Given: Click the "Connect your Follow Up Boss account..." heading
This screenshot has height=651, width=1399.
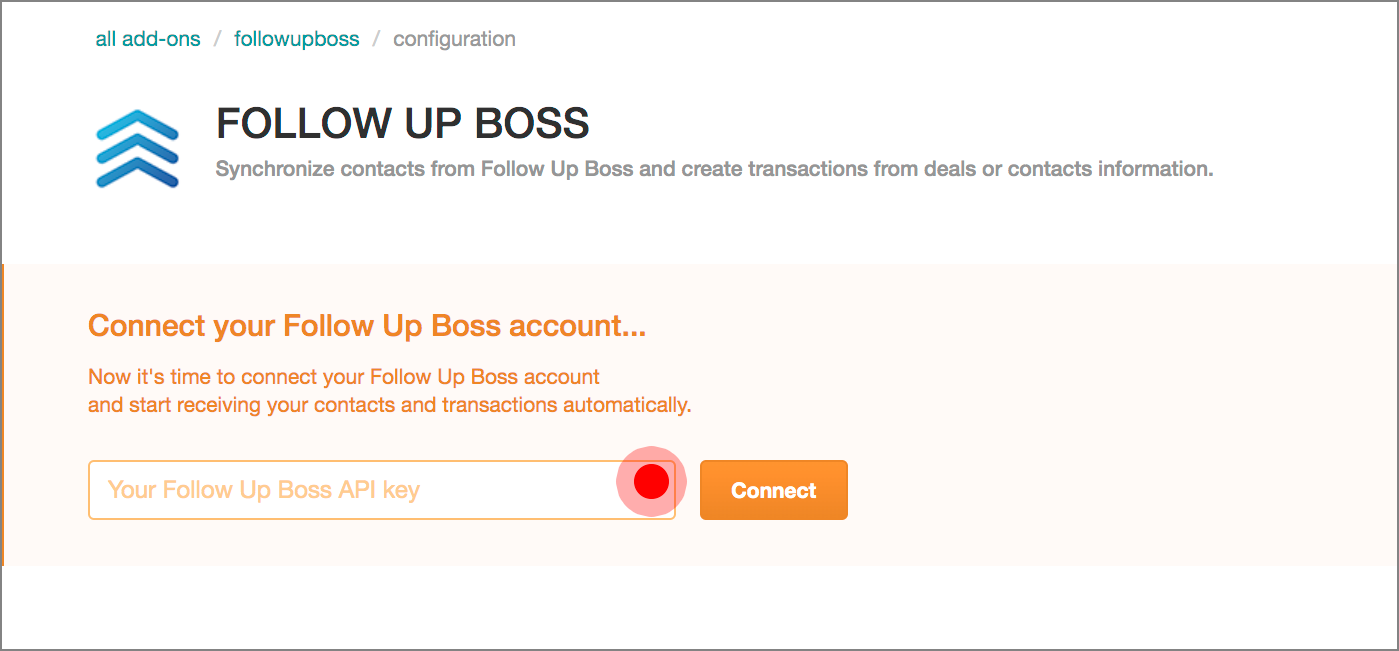Looking at the screenshot, I should pyautogui.click(x=366, y=326).
